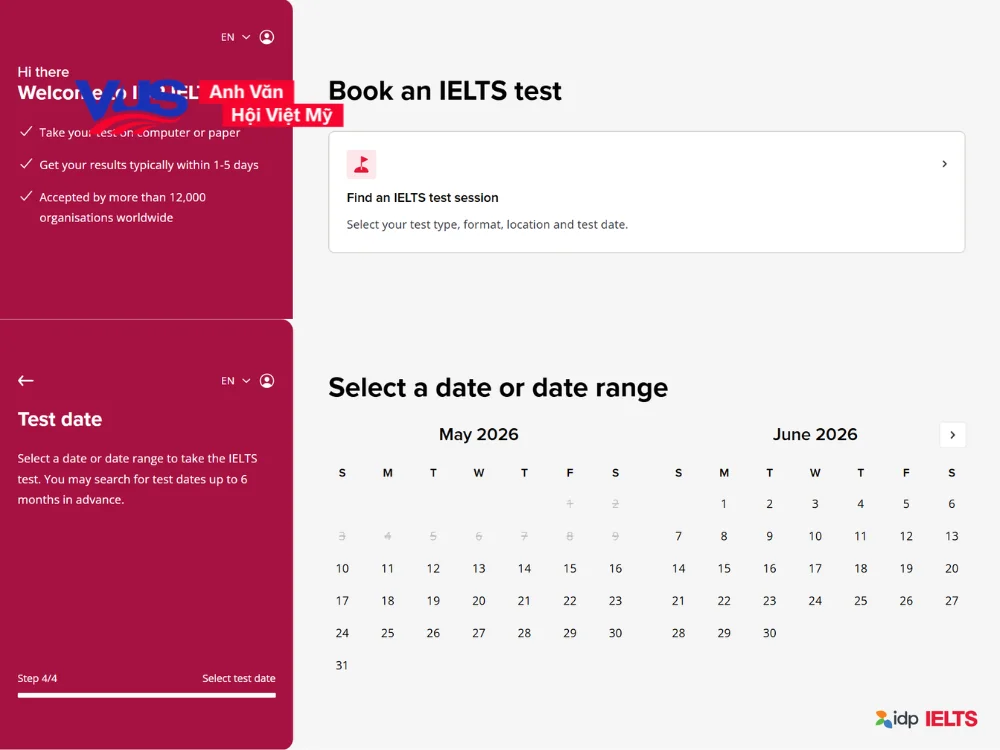Click the red flag icon on the test session card
Image resolution: width=1000 pixels, height=750 pixels.
click(x=362, y=165)
